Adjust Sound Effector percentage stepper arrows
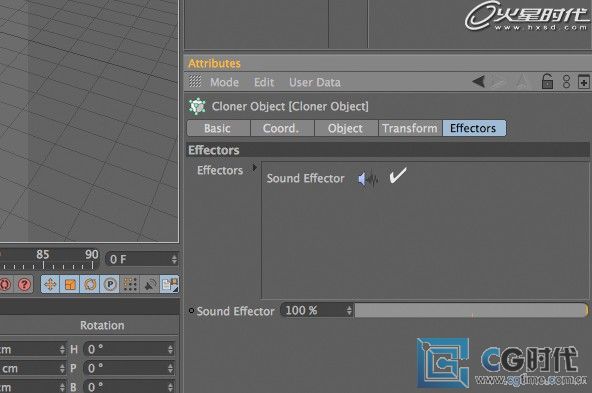The image size is (592, 393). point(350,311)
